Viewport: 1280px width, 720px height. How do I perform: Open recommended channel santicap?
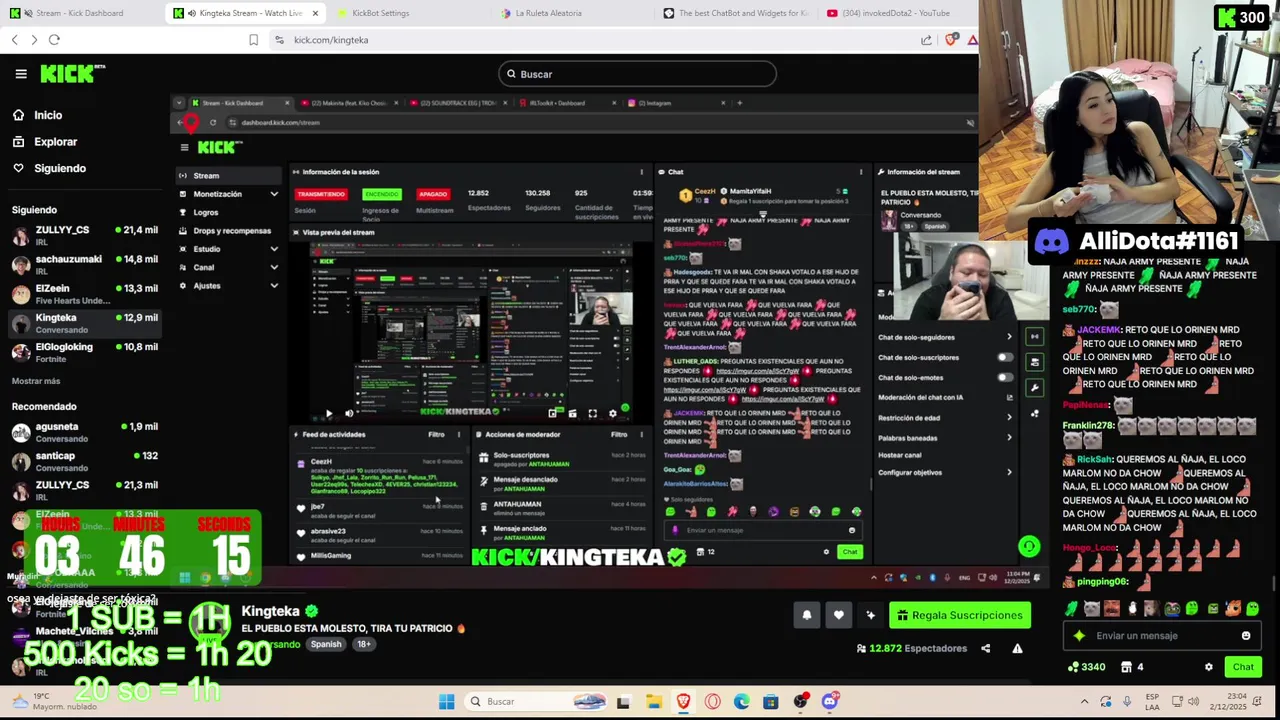(85, 461)
